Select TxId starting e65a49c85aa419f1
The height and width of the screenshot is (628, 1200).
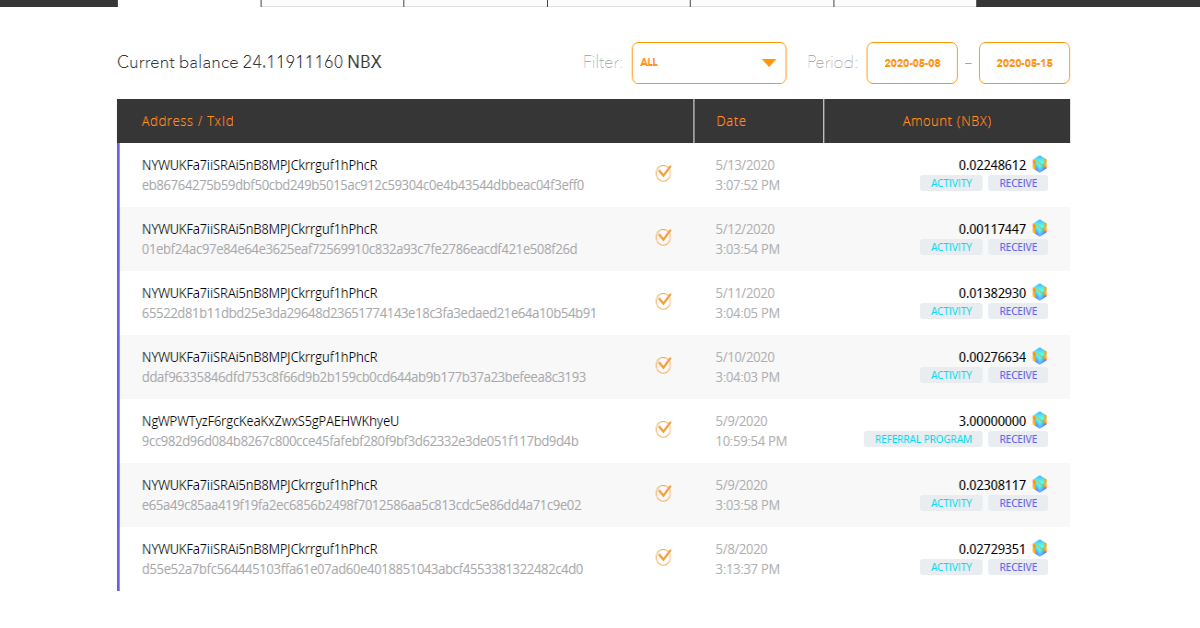[x=362, y=505]
